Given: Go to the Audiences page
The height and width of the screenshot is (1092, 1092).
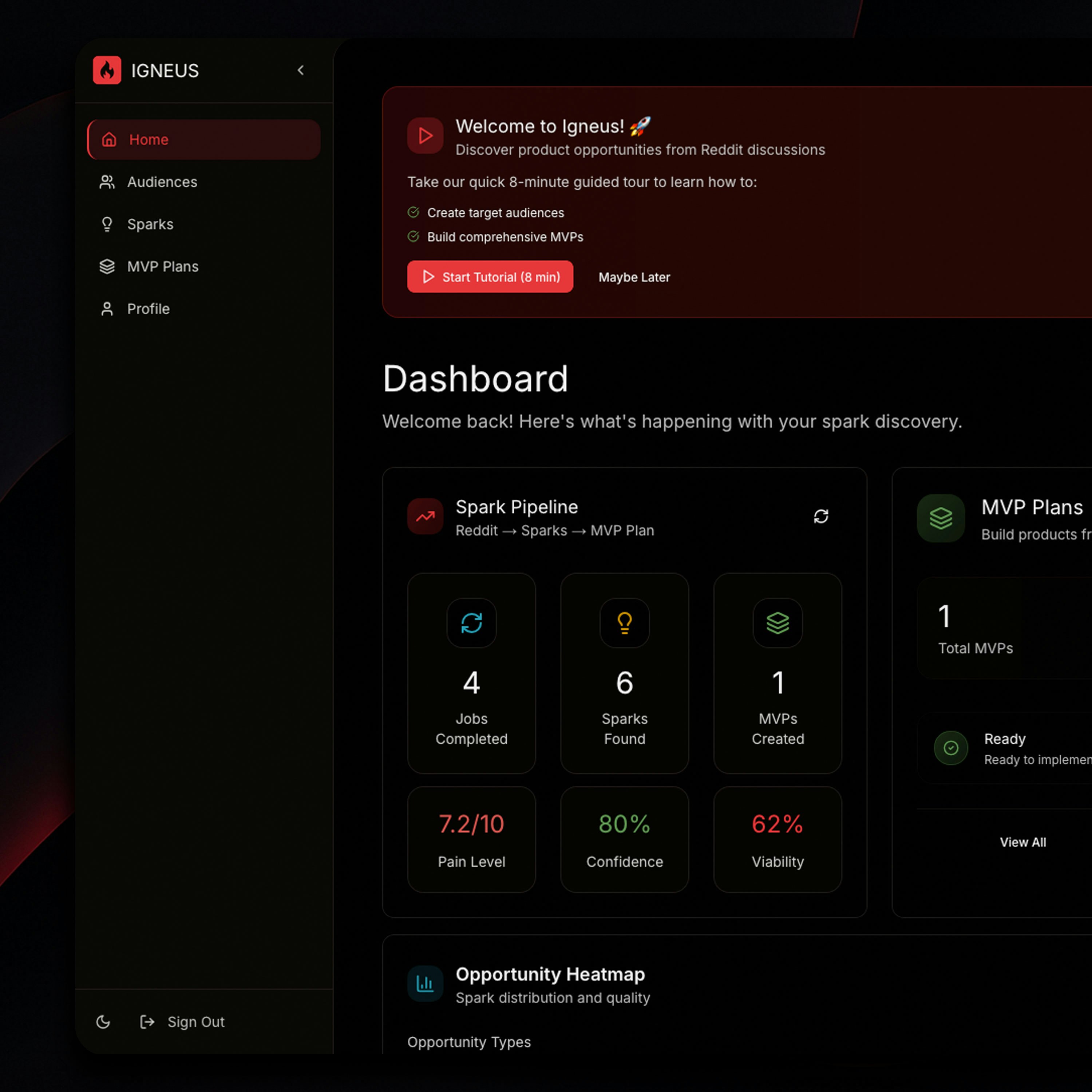Looking at the screenshot, I should [x=204, y=182].
